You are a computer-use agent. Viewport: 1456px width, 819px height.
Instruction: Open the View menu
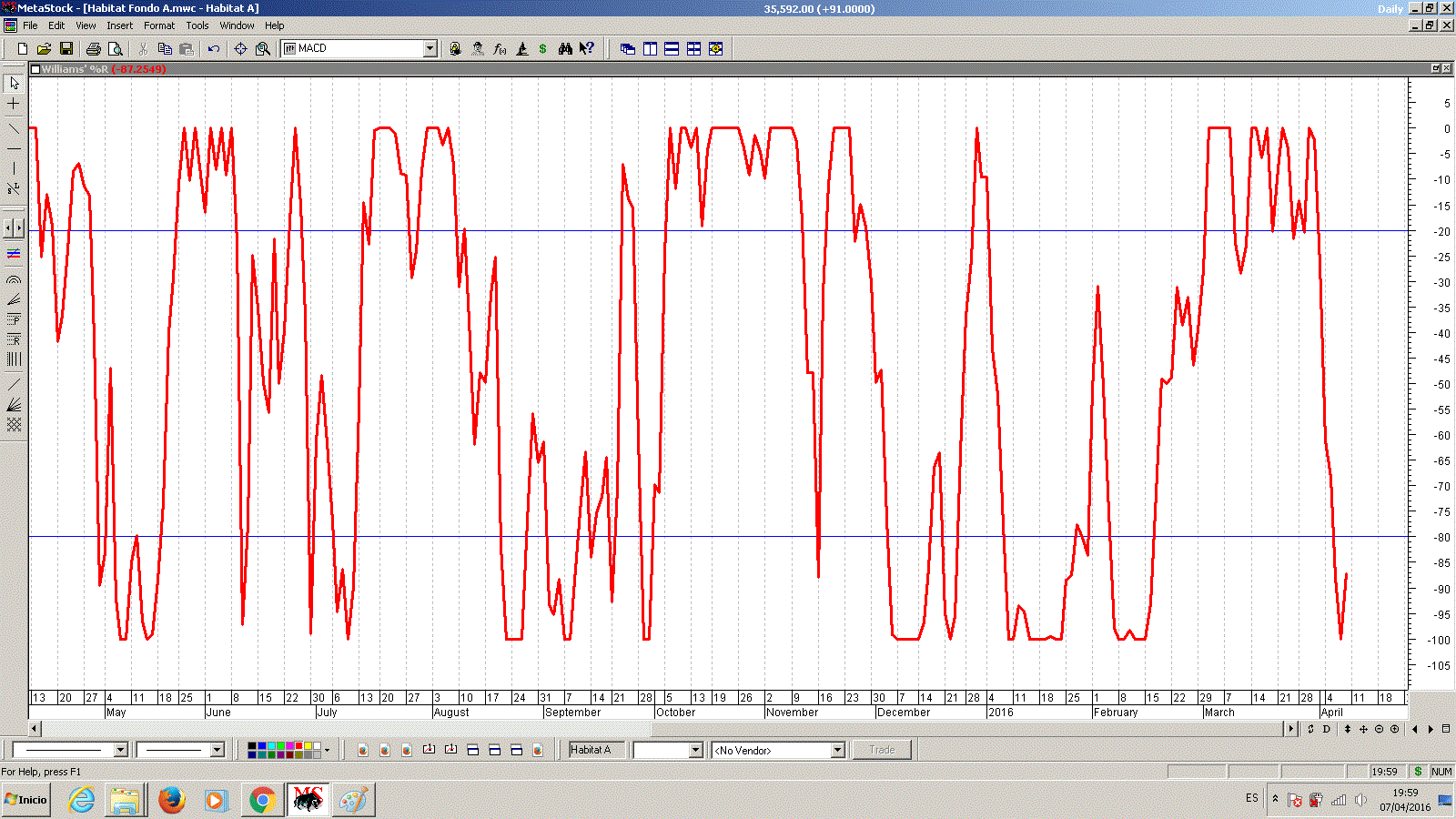pyautogui.click(x=86, y=25)
